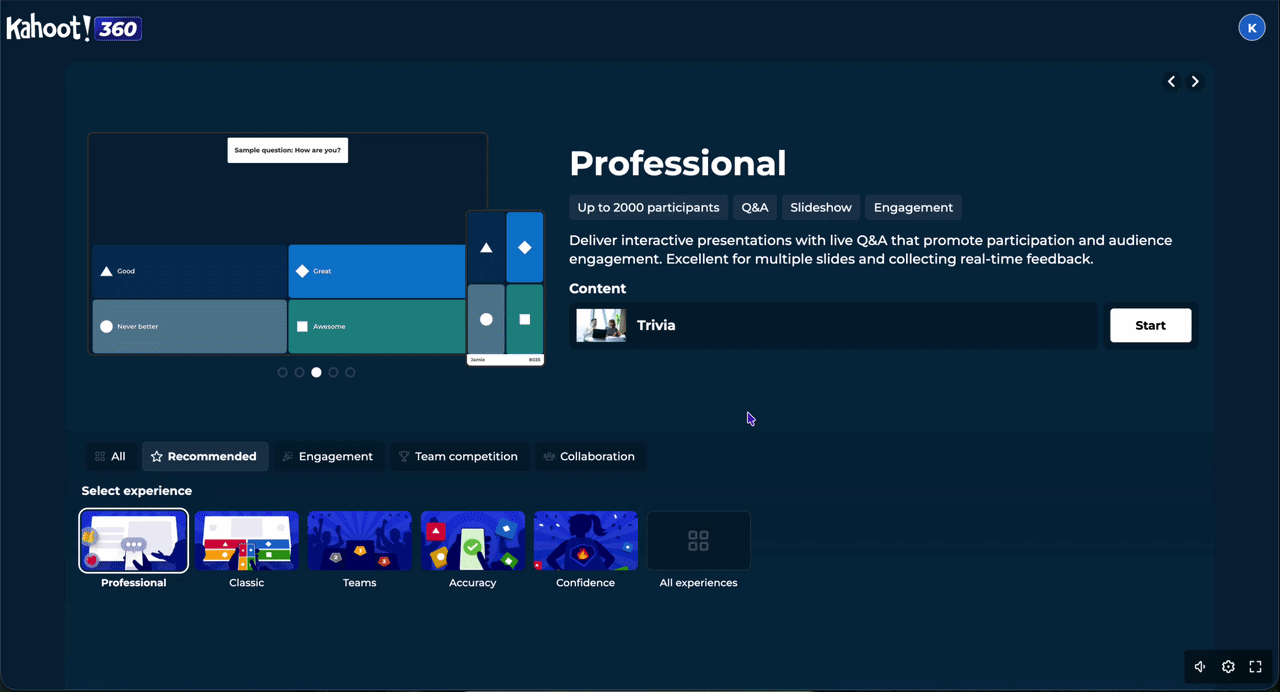Click the Q&A tag

click(x=755, y=208)
